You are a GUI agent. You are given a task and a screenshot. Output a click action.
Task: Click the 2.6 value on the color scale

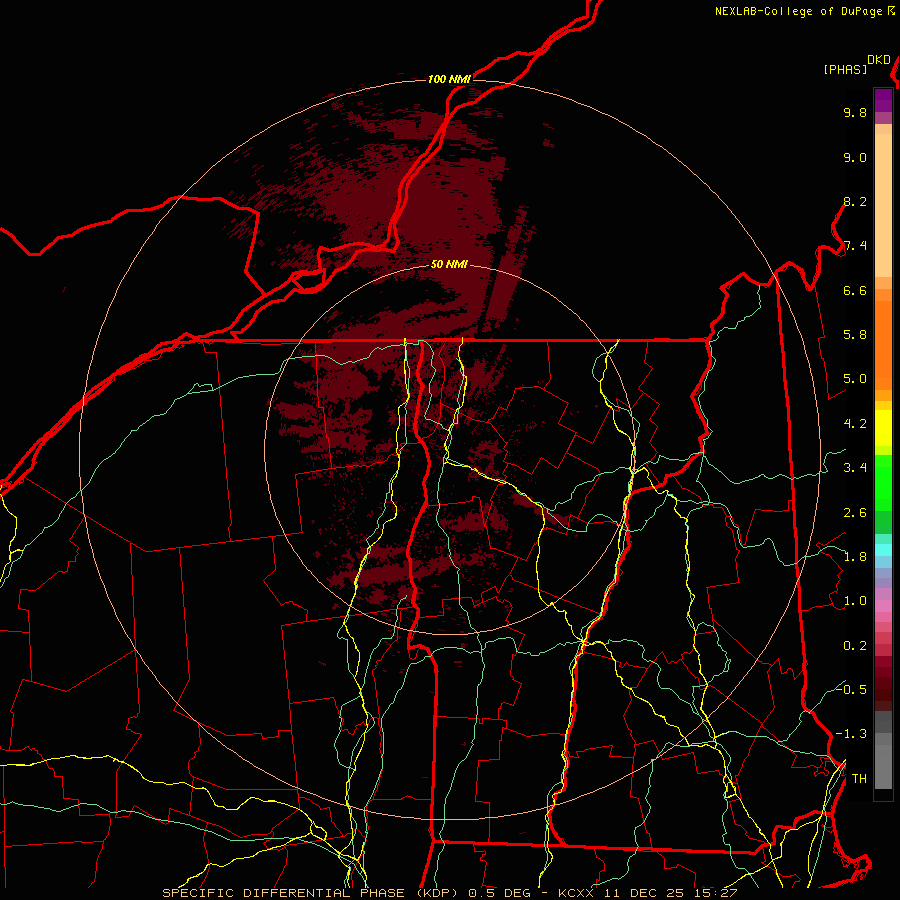855,513
